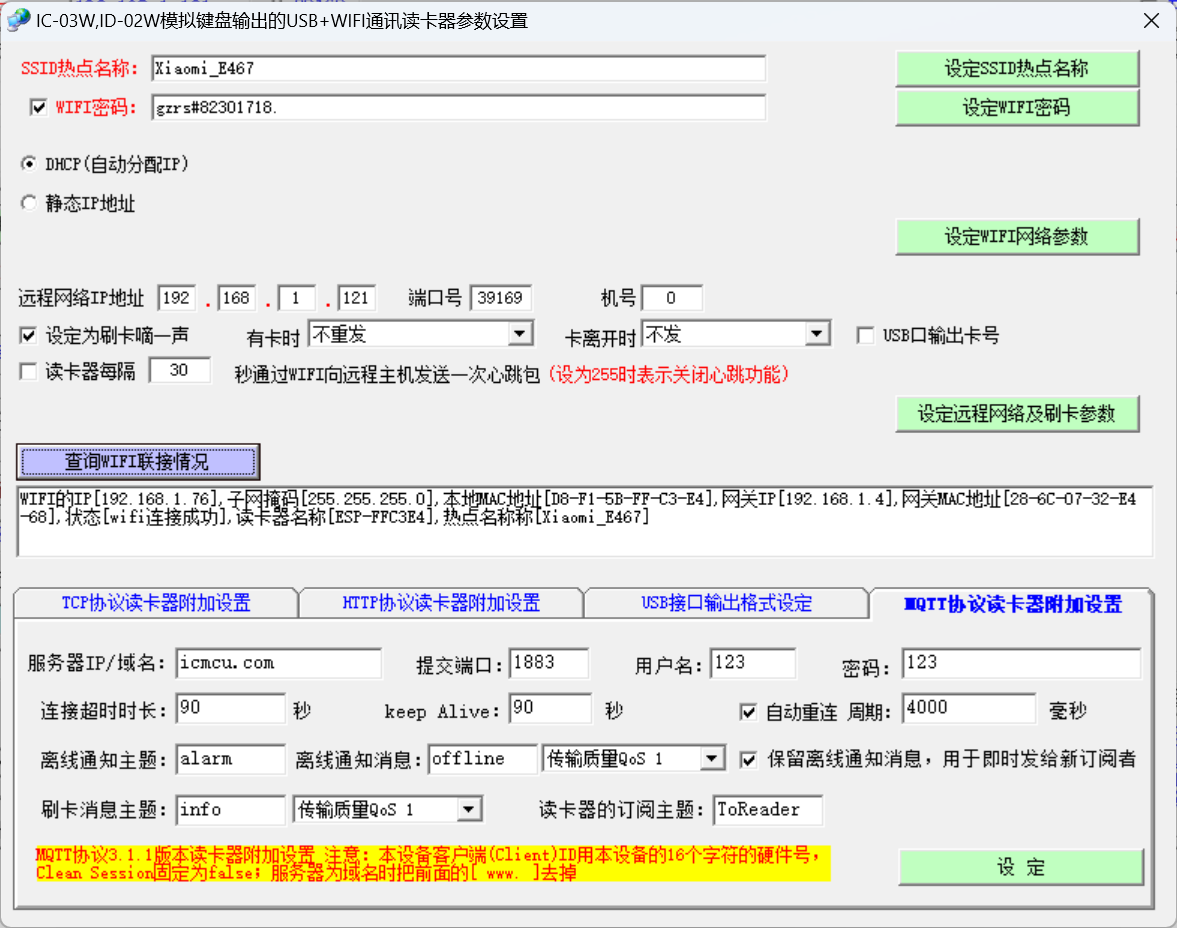Open the HTTP协议读卡器附加设置 tab
This screenshot has width=1177, height=928.
pyautogui.click(x=441, y=603)
